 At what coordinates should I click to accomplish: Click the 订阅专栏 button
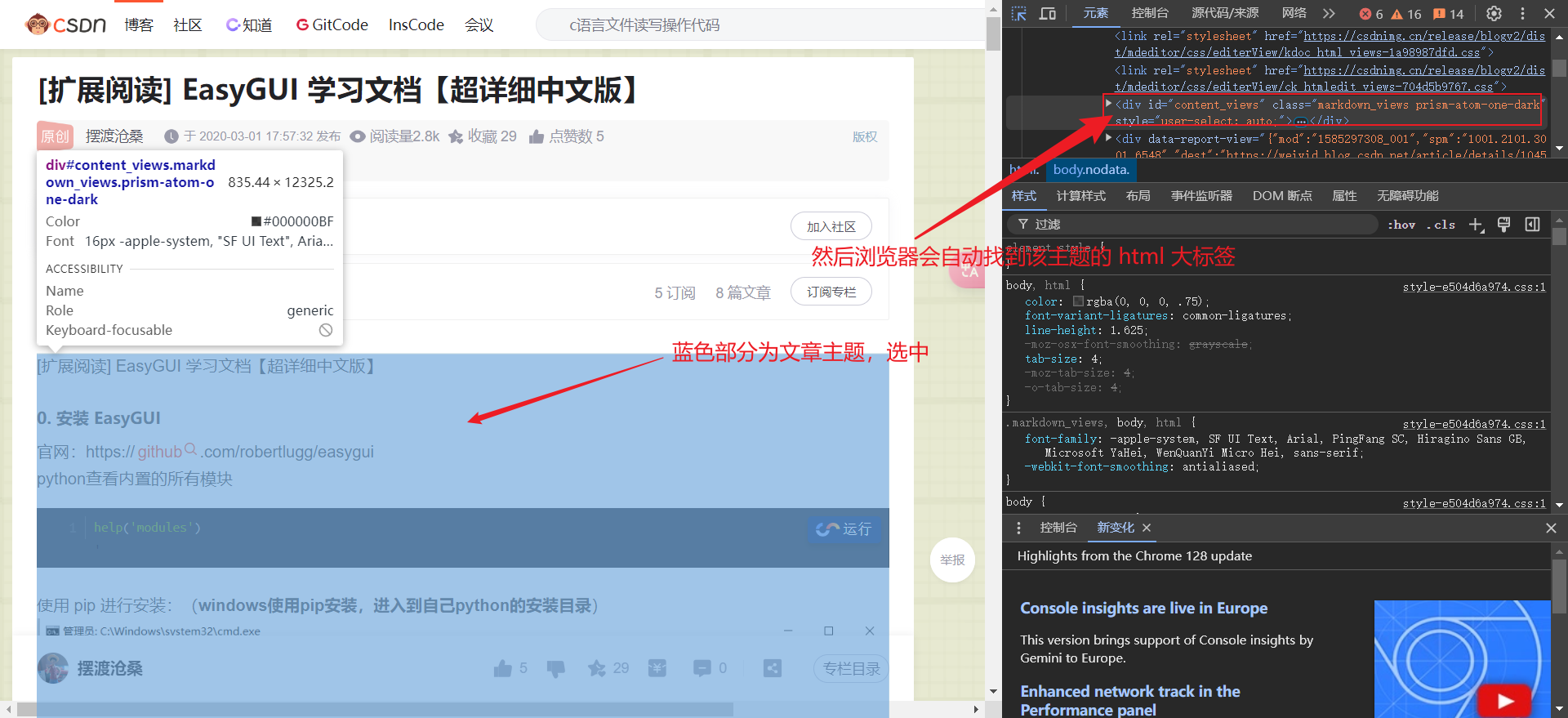click(831, 292)
